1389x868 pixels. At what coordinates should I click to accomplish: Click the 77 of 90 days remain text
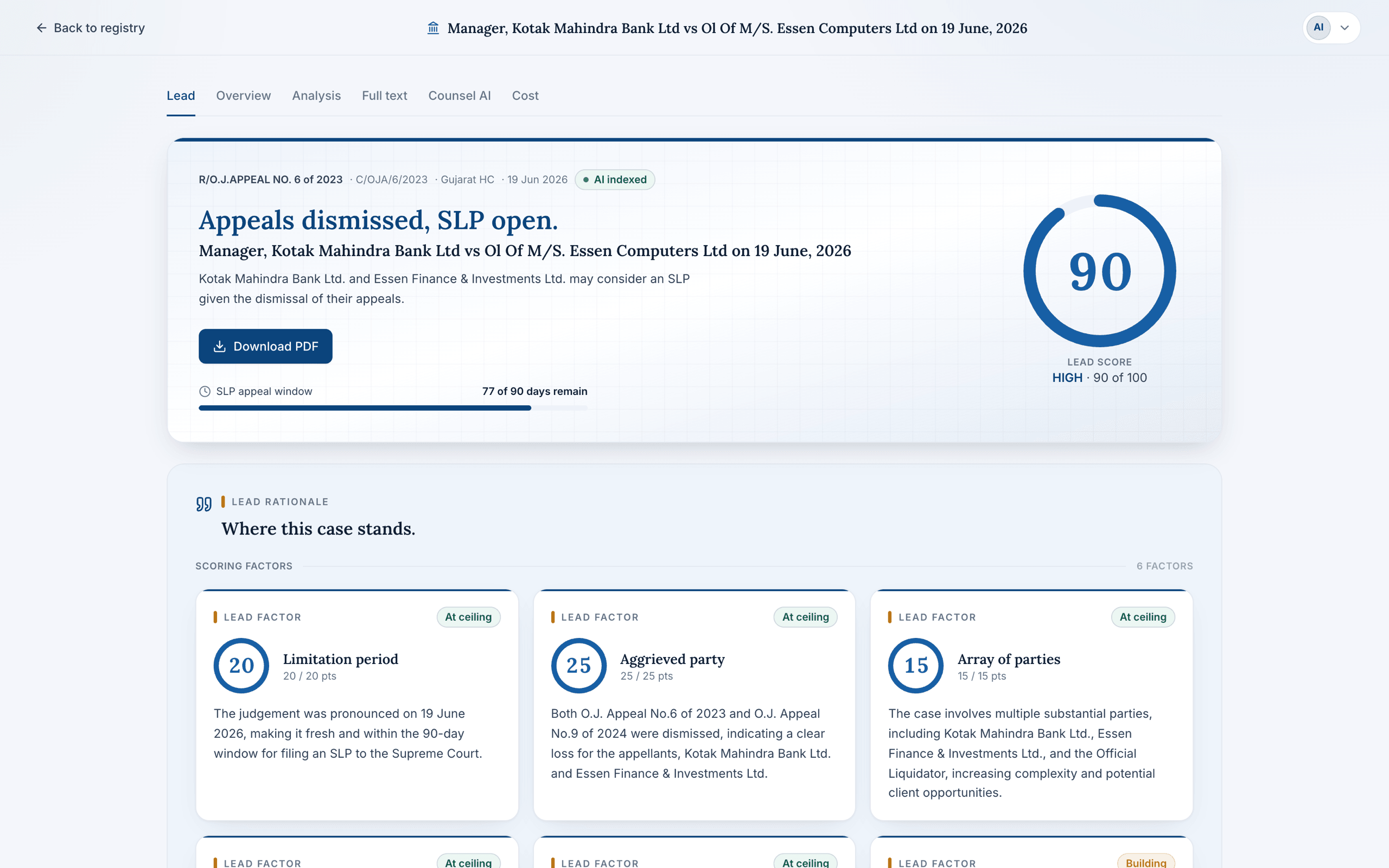[x=534, y=392]
